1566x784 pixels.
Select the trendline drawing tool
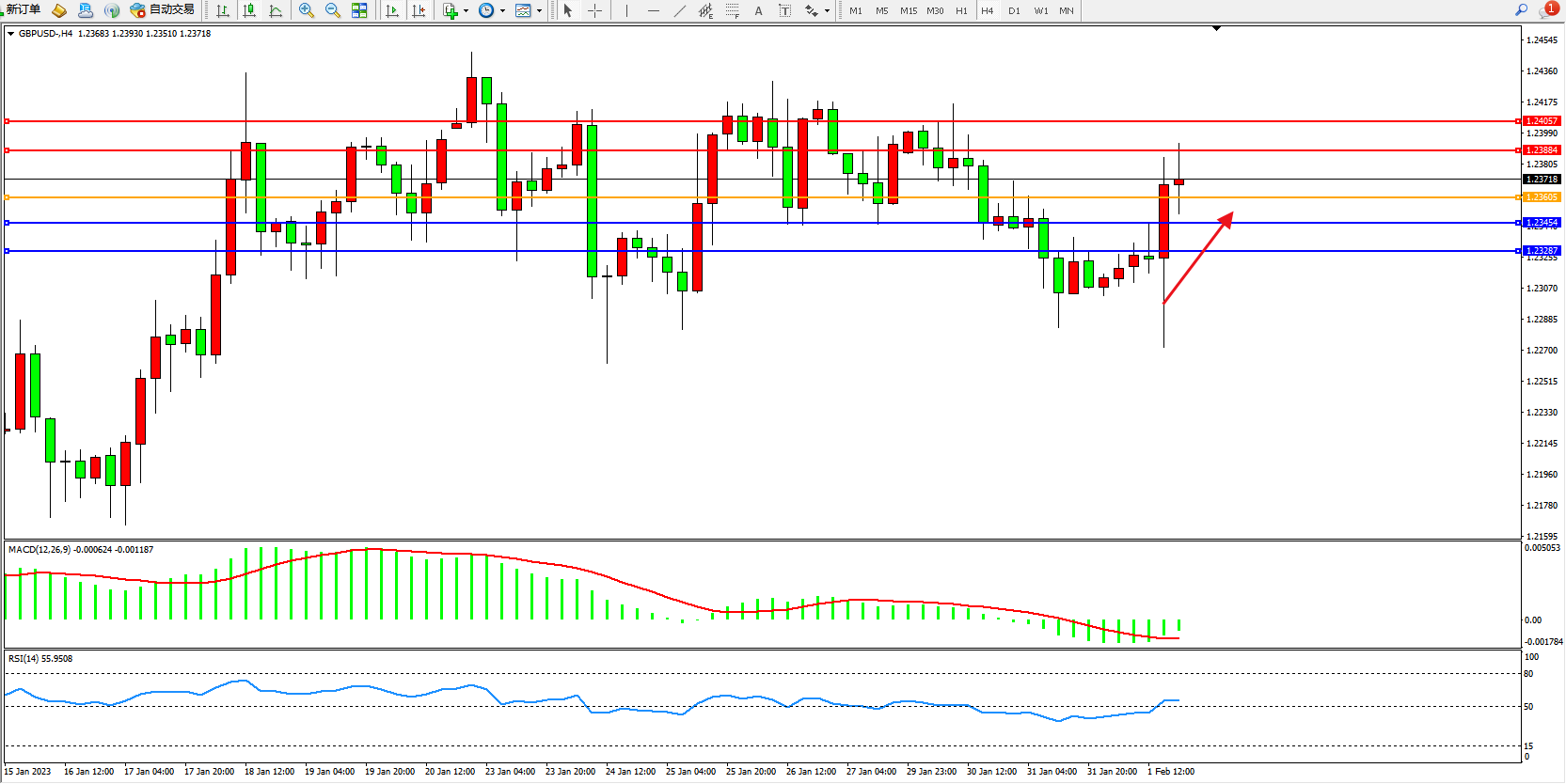(680, 10)
